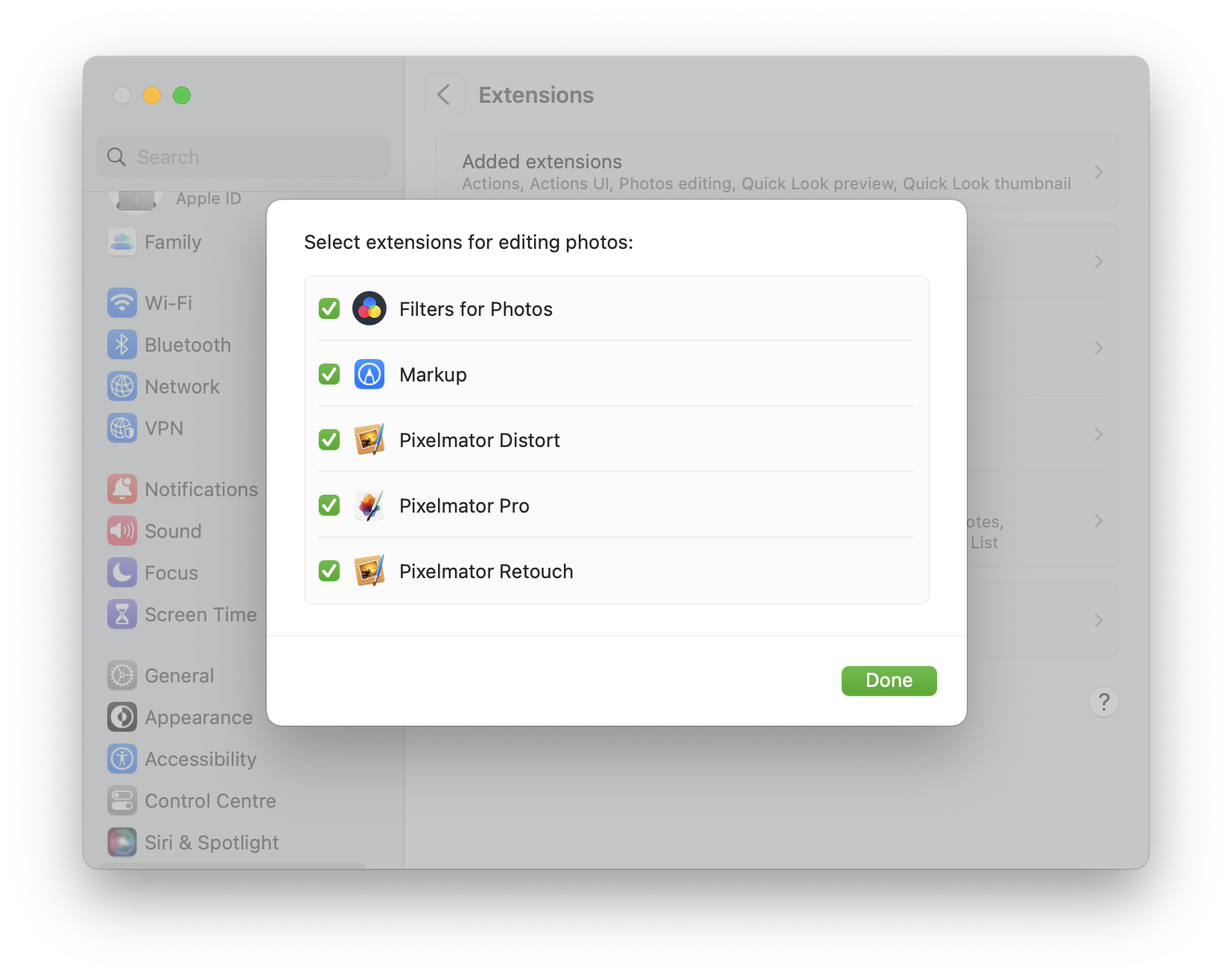This screenshot has height=979, width=1232.
Task: Click the Control Centre sidebar icon
Action: [x=122, y=801]
